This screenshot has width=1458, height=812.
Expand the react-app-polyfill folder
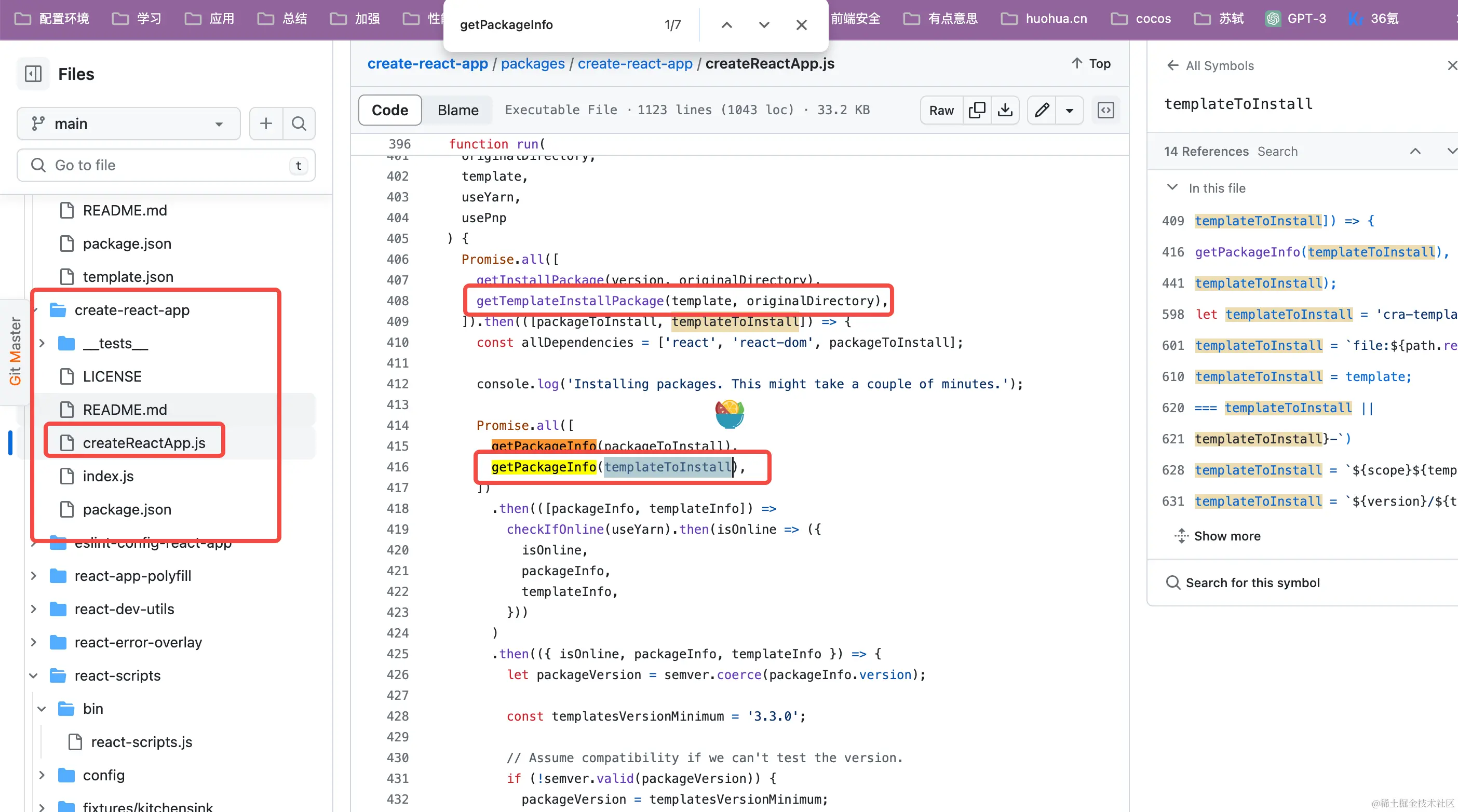[34, 576]
